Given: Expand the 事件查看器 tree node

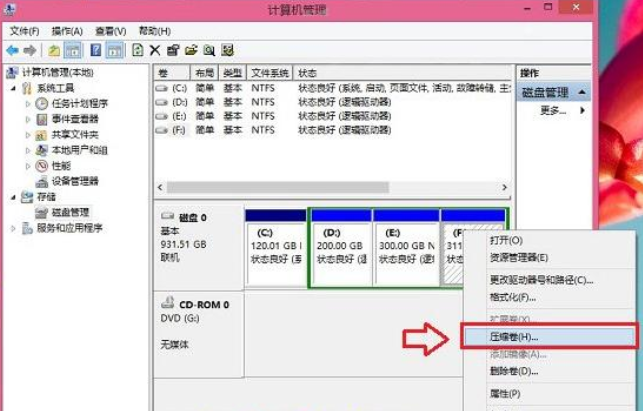Looking at the screenshot, I should tap(28, 119).
